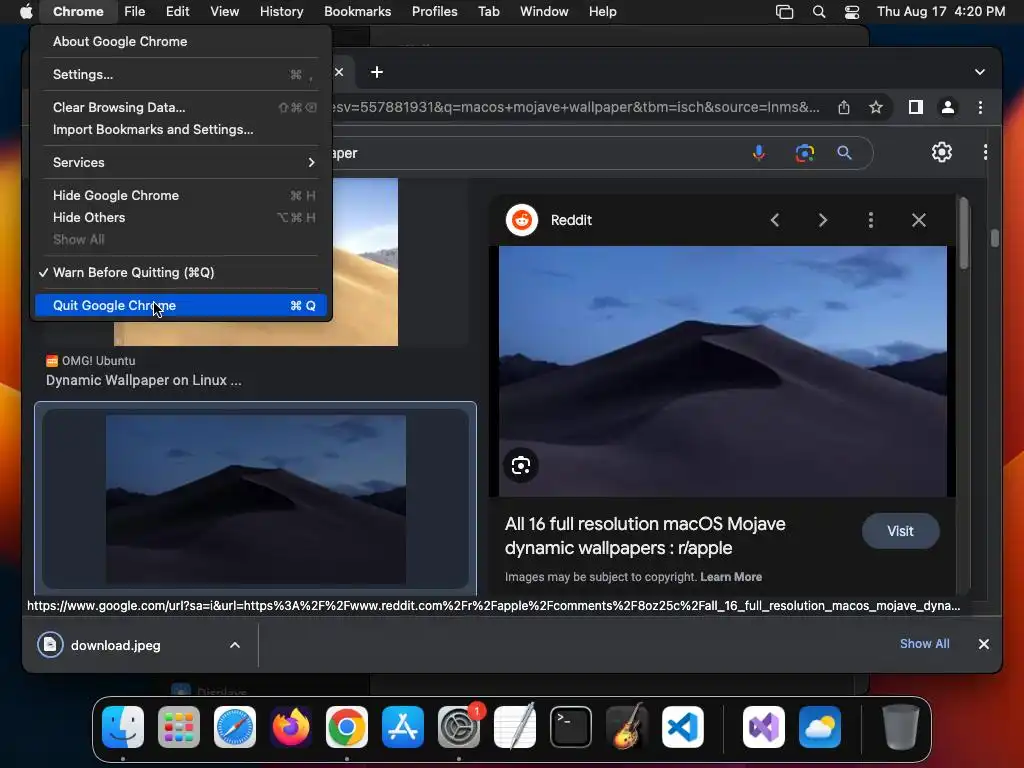Expand the download.jpeg options chevron
Image resolution: width=1024 pixels, height=768 pixels.
[x=234, y=645]
